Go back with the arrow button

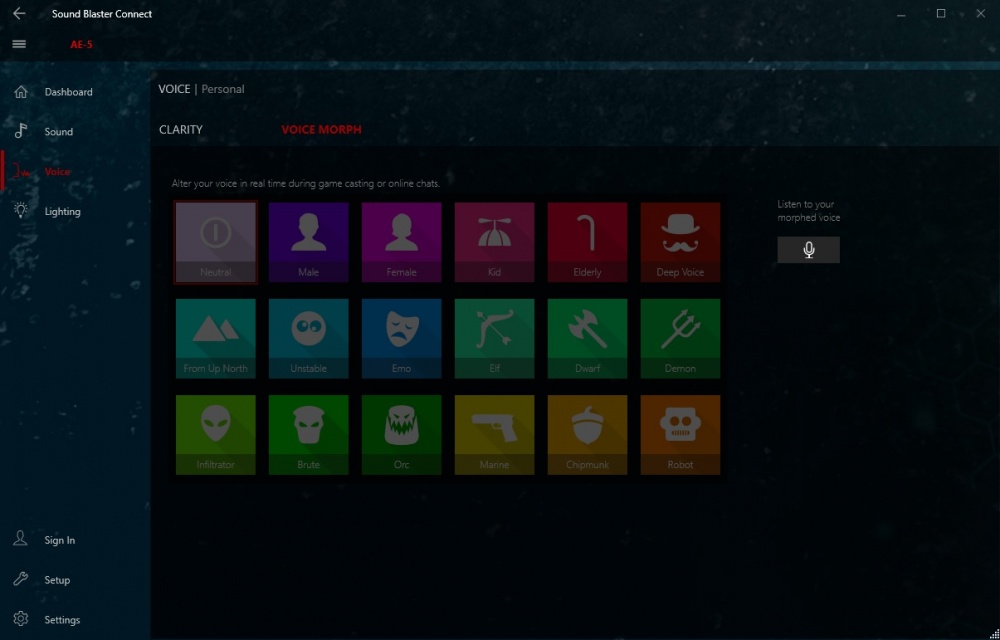[x=19, y=13]
